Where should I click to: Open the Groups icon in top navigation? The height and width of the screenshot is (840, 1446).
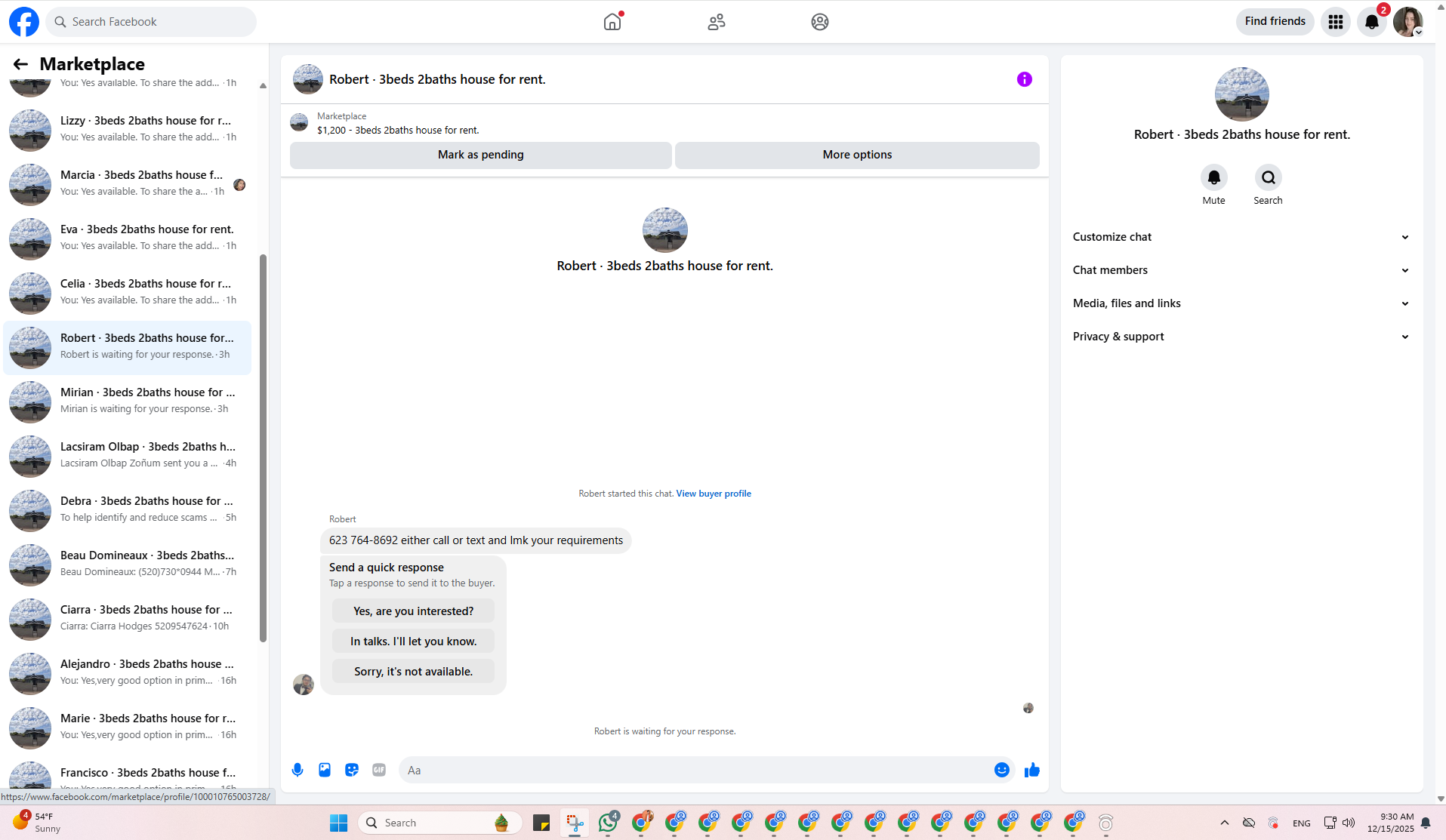[x=820, y=22]
